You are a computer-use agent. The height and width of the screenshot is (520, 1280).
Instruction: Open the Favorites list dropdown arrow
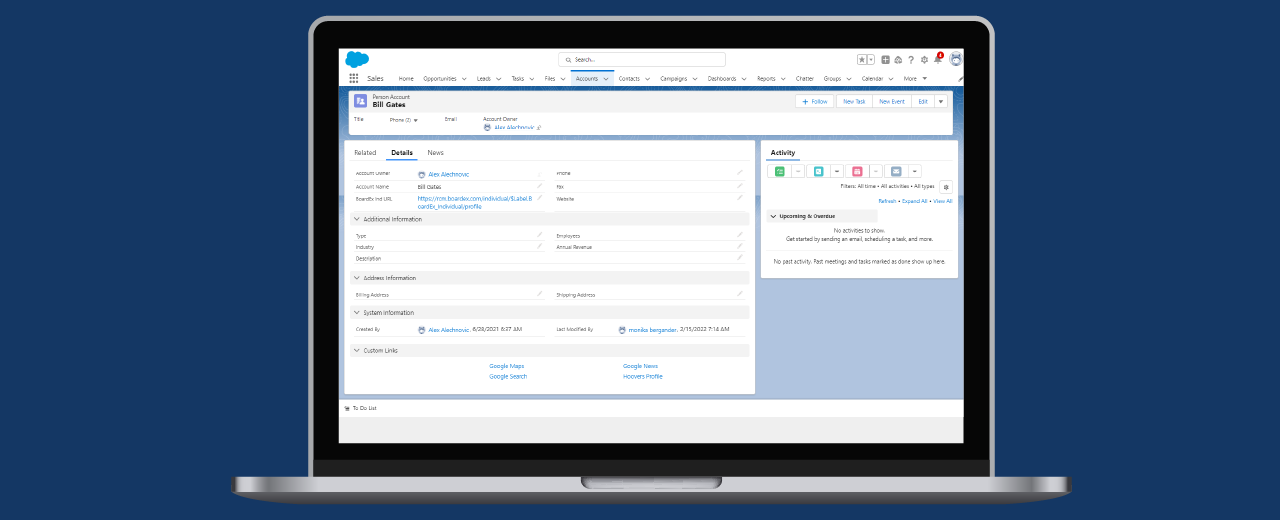(870, 60)
